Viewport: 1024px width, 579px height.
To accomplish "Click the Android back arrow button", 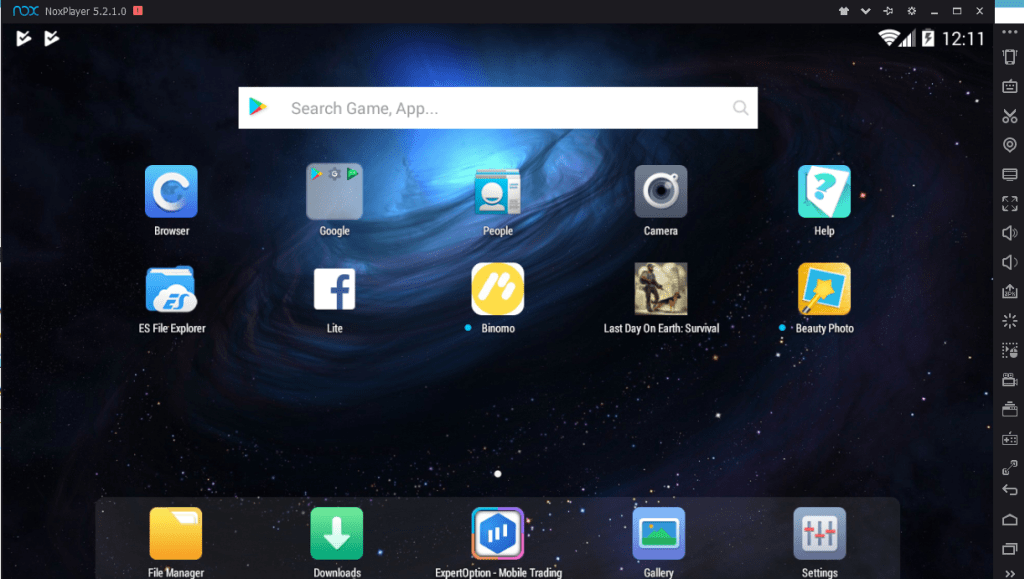I will pos(1010,490).
